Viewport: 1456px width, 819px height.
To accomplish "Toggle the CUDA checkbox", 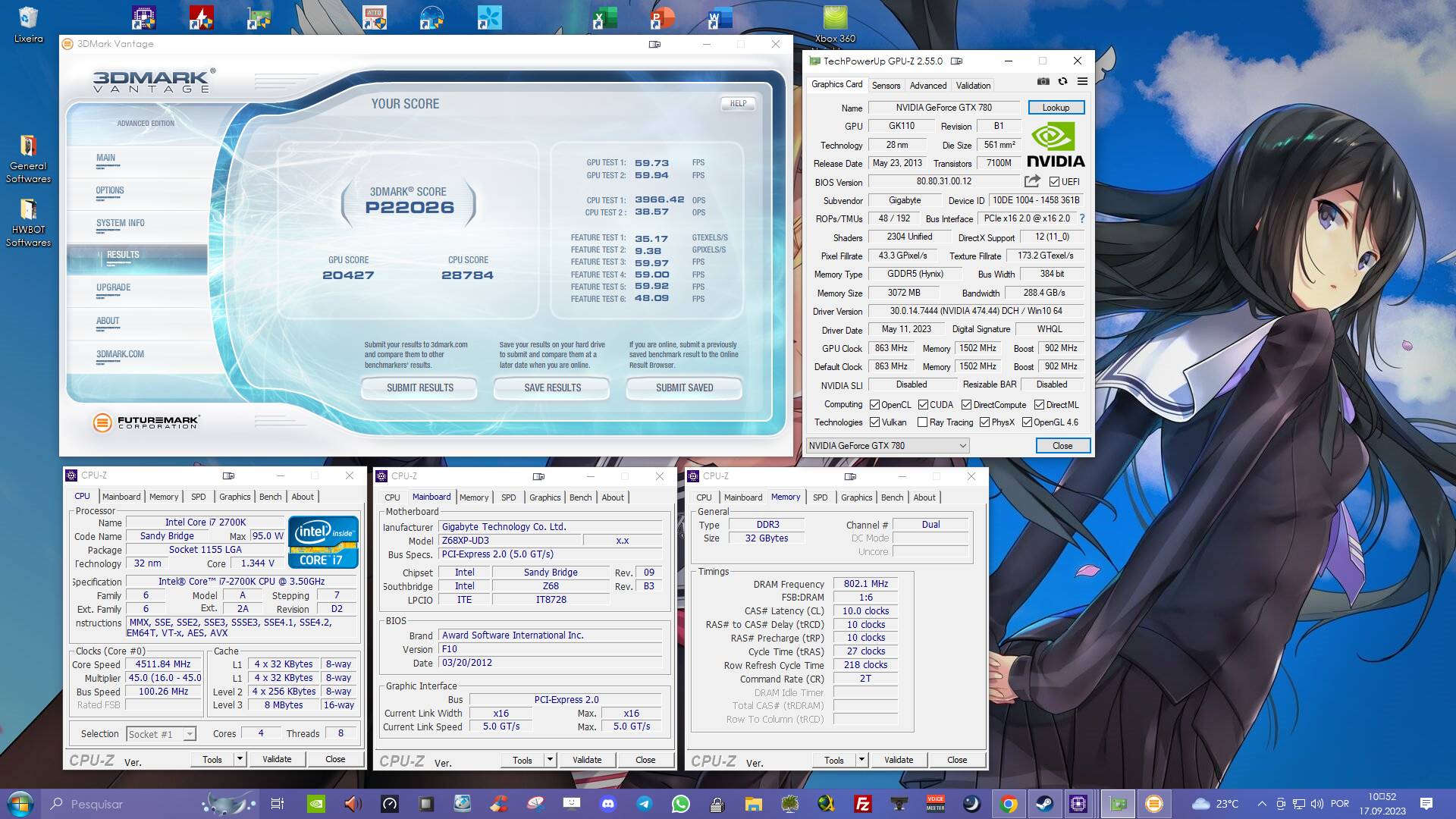I will pyautogui.click(x=923, y=405).
